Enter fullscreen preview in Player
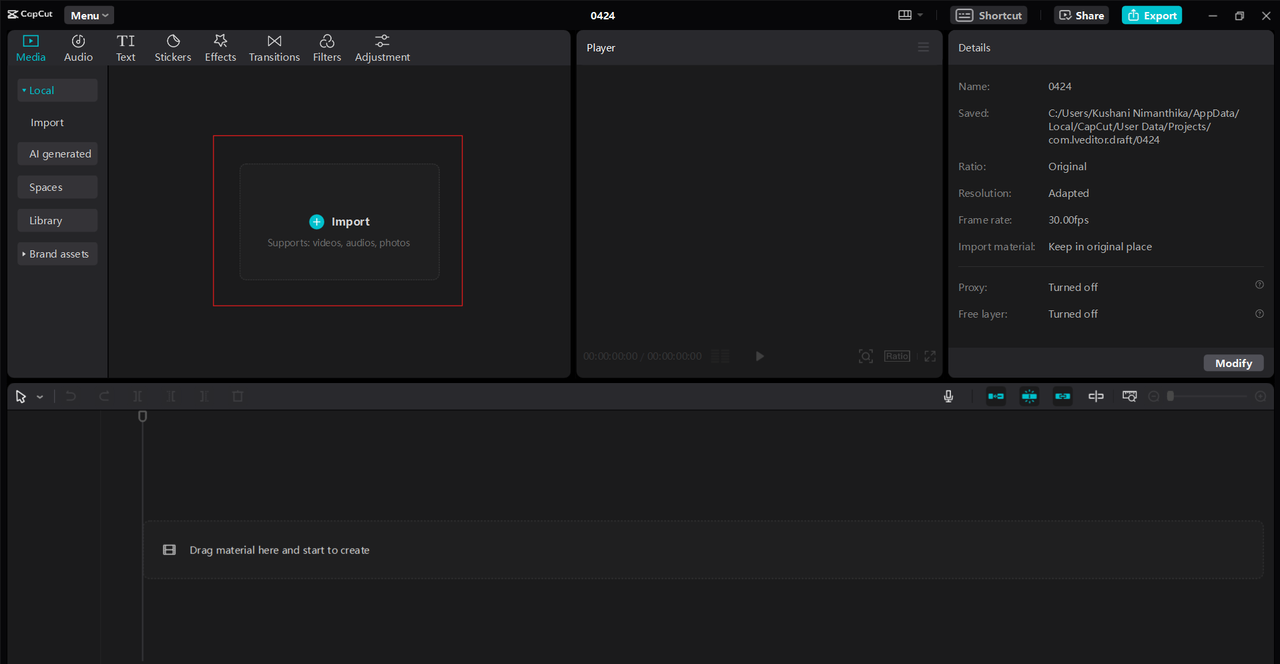The height and width of the screenshot is (664, 1280). 930,356
